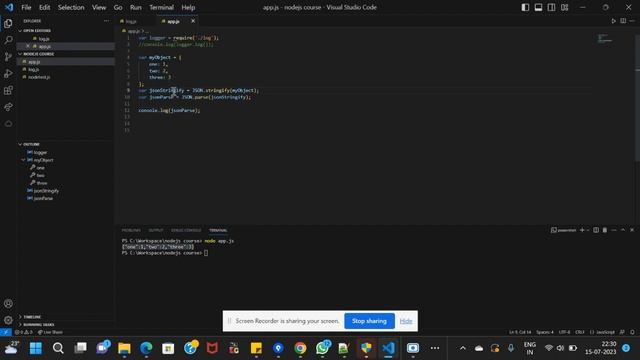Open the Run menu

[x=136, y=7]
